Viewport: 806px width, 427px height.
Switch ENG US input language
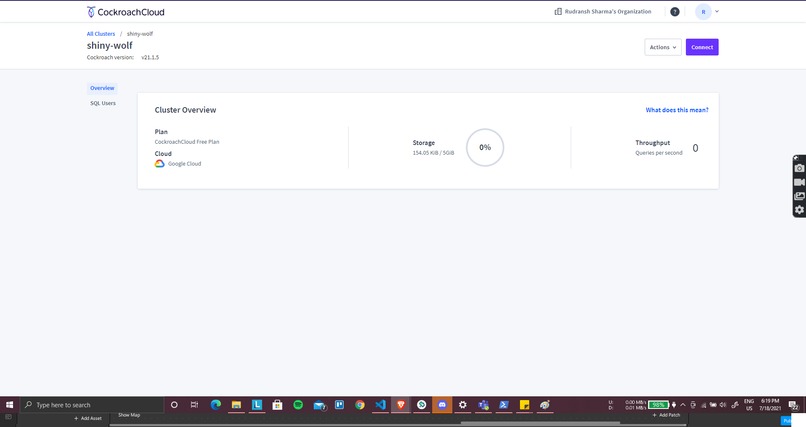tap(749, 405)
